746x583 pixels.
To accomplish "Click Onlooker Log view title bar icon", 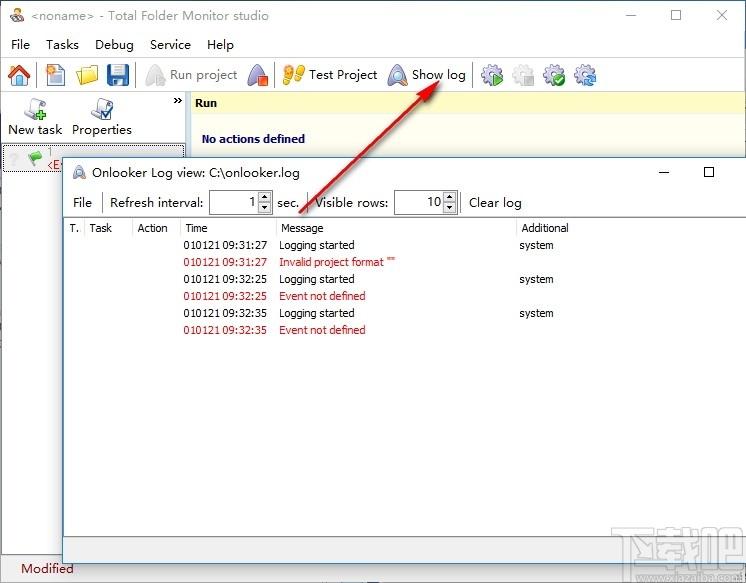I will (x=79, y=172).
